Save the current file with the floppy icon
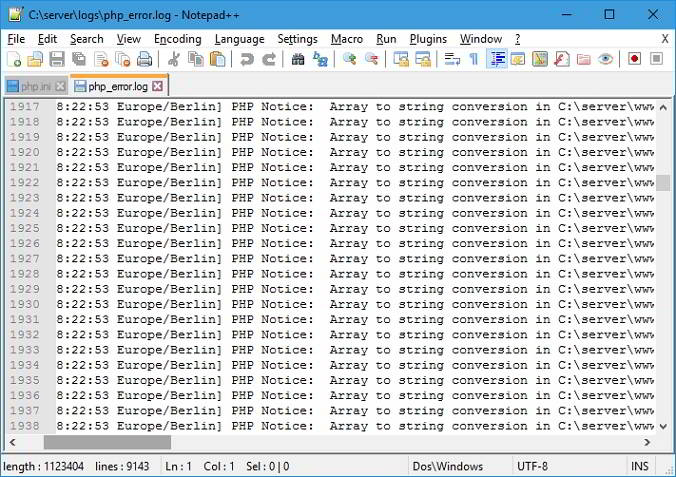The width and height of the screenshot is (676, 477). 57,59
